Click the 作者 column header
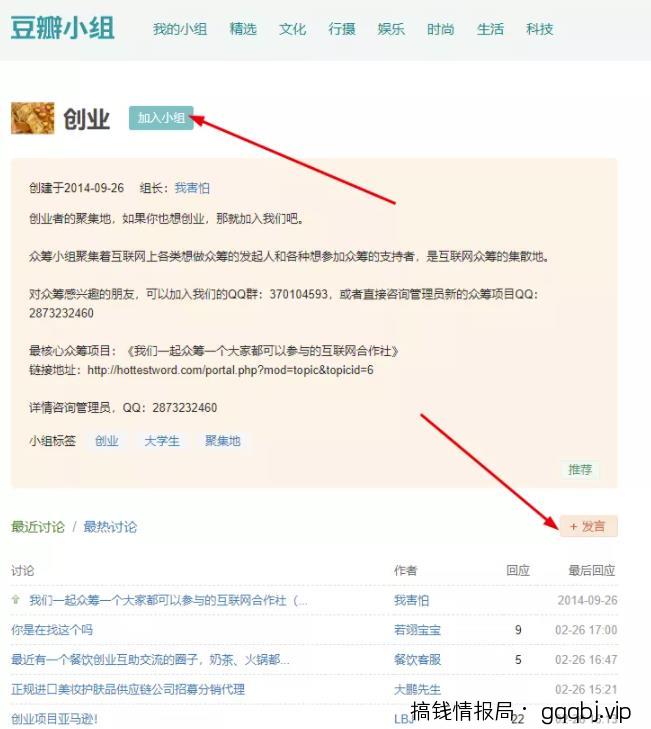Viewport: 651px width, 729px height. [x=405, y=570]
